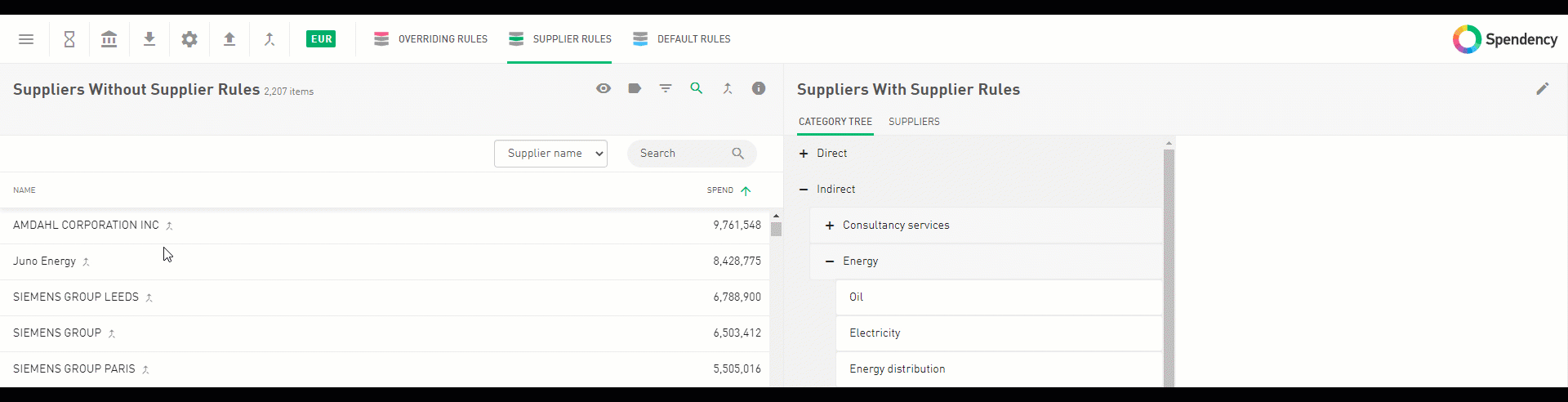
Task: Open the hamburger main menu
Action: (x=26, y=39)
